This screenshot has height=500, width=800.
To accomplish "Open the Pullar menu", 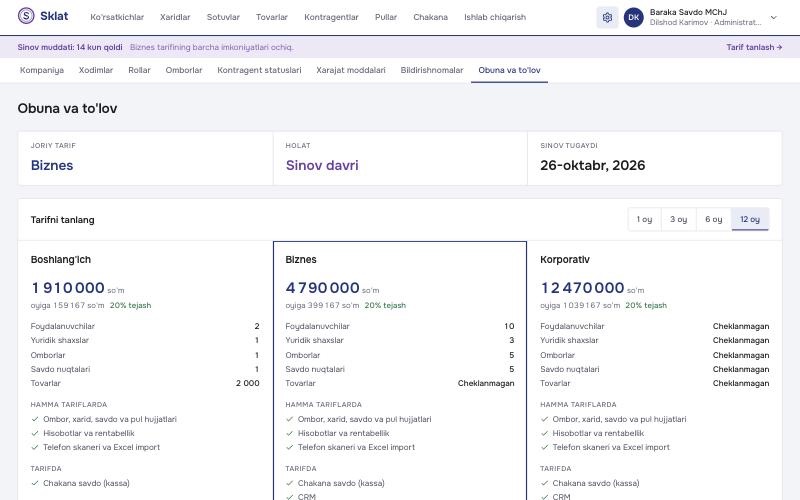I will click(x=386, y=17).
